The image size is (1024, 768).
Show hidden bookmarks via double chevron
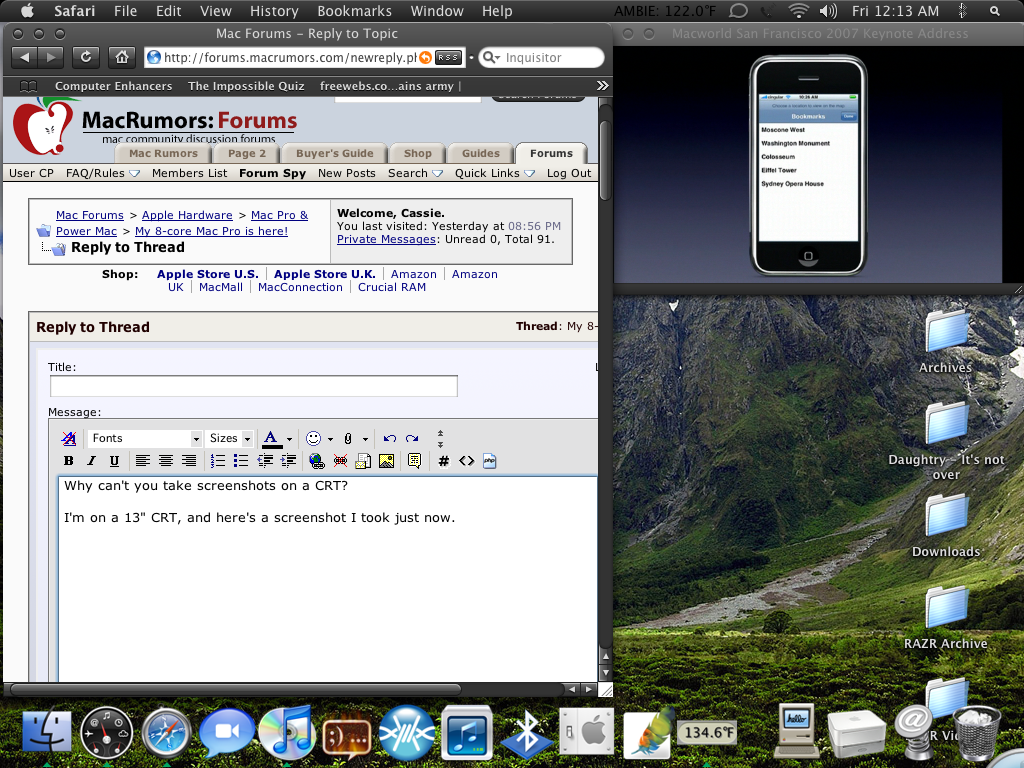[602, 86]
